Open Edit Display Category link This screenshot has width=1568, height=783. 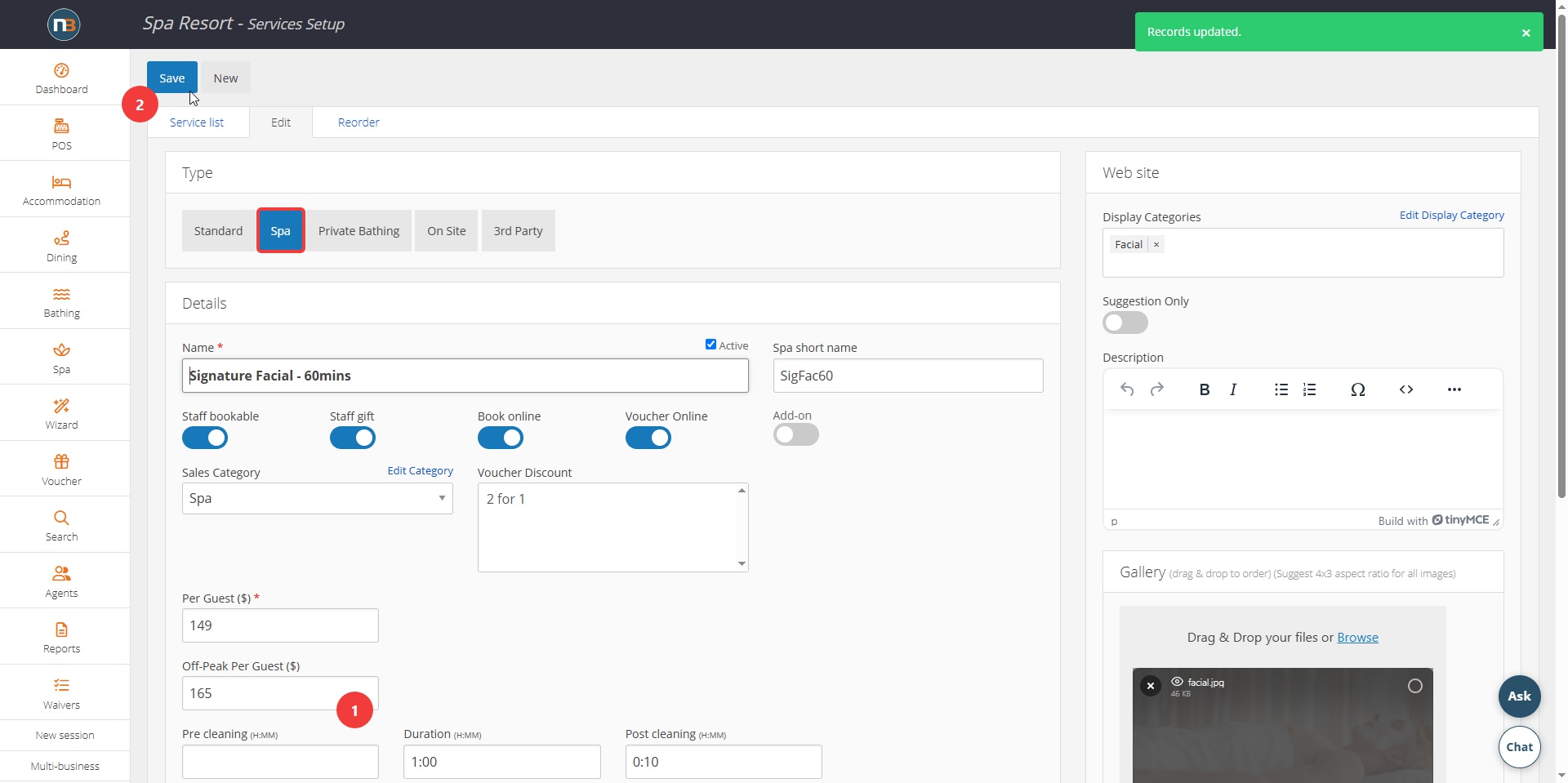(x=1451, y=216)
